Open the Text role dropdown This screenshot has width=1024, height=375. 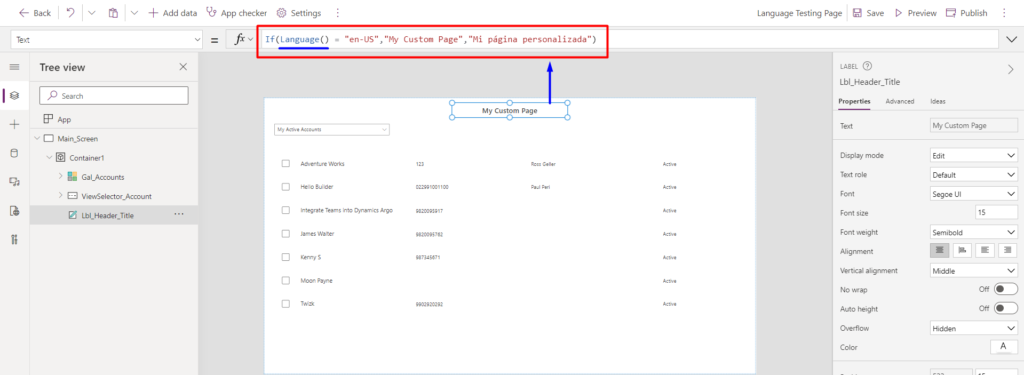[x=973, y=175]
